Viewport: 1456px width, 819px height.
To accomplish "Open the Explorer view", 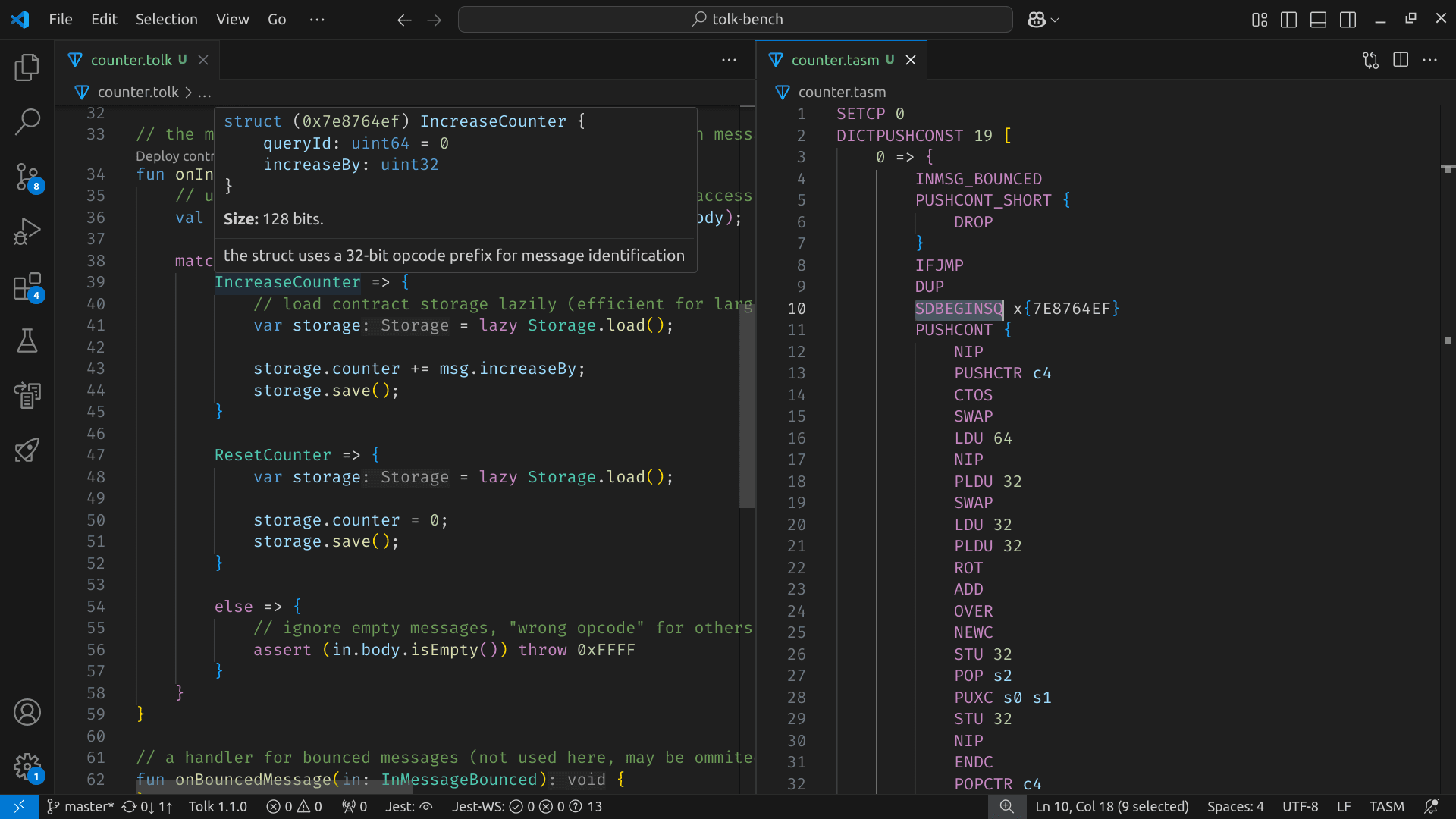I will [27, 67].
